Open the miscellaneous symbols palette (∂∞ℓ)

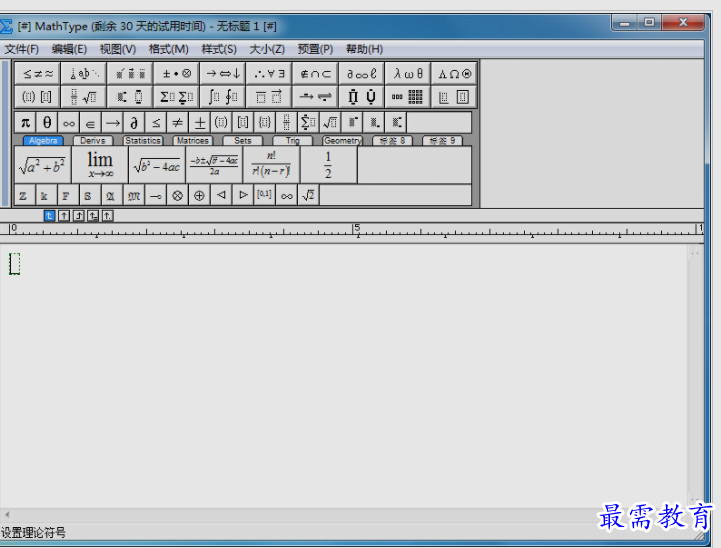tap(361, 74)
